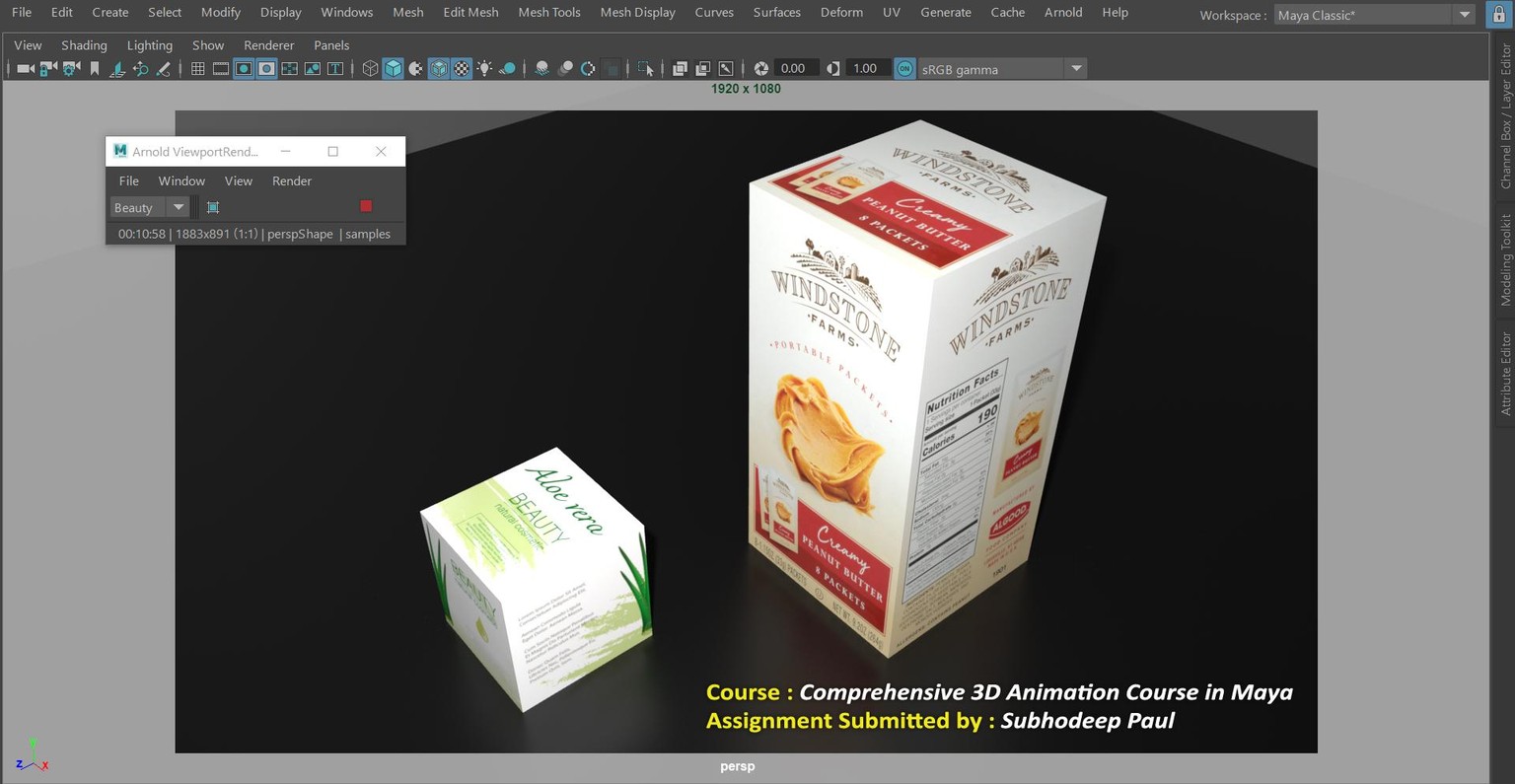Image resolution: width=1515 pixels, height=784 pixels.
Task: Click the Gamma icon beside 1.00
Action: 833,68
